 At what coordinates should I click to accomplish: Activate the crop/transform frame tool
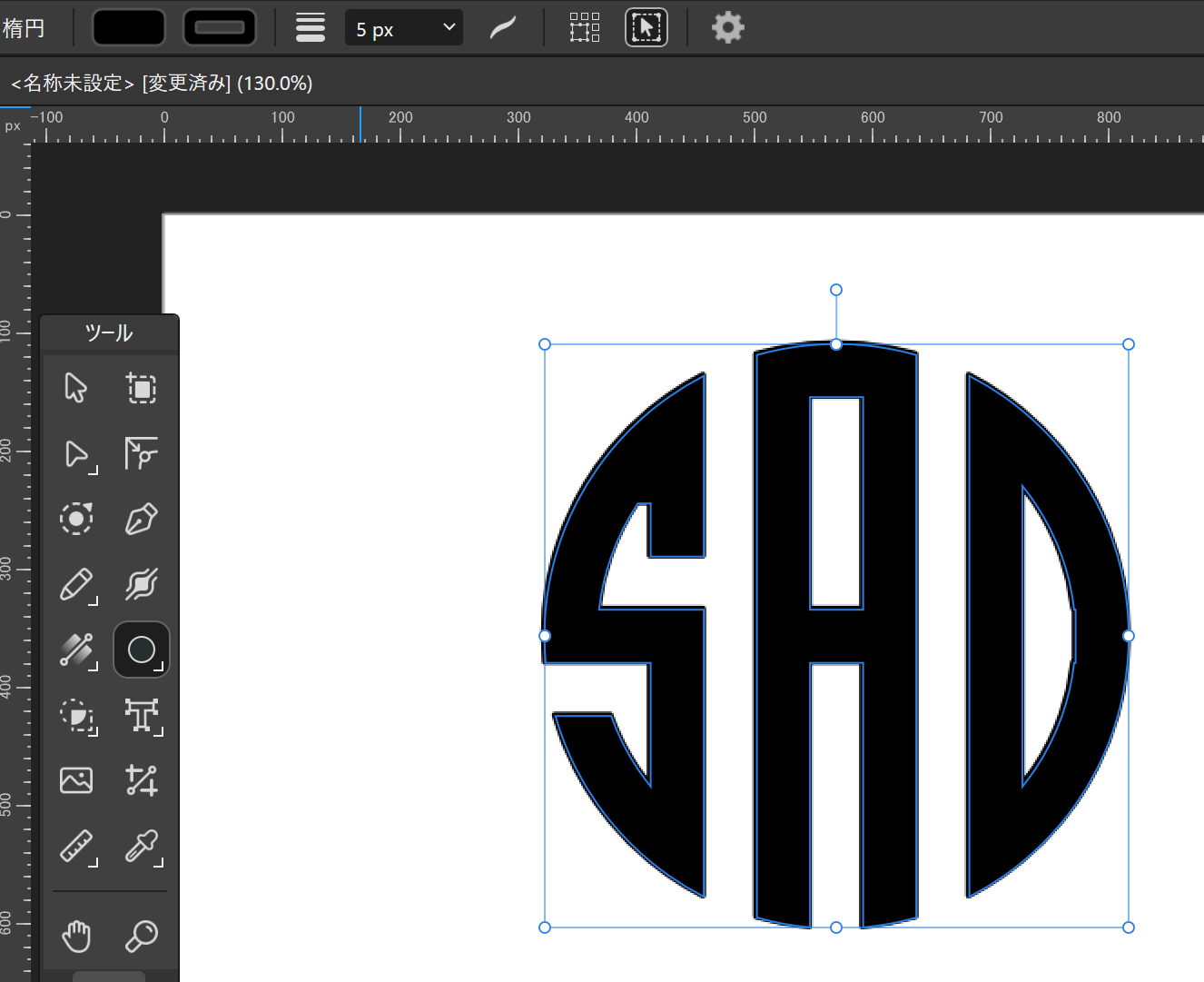tap(141, 388)
